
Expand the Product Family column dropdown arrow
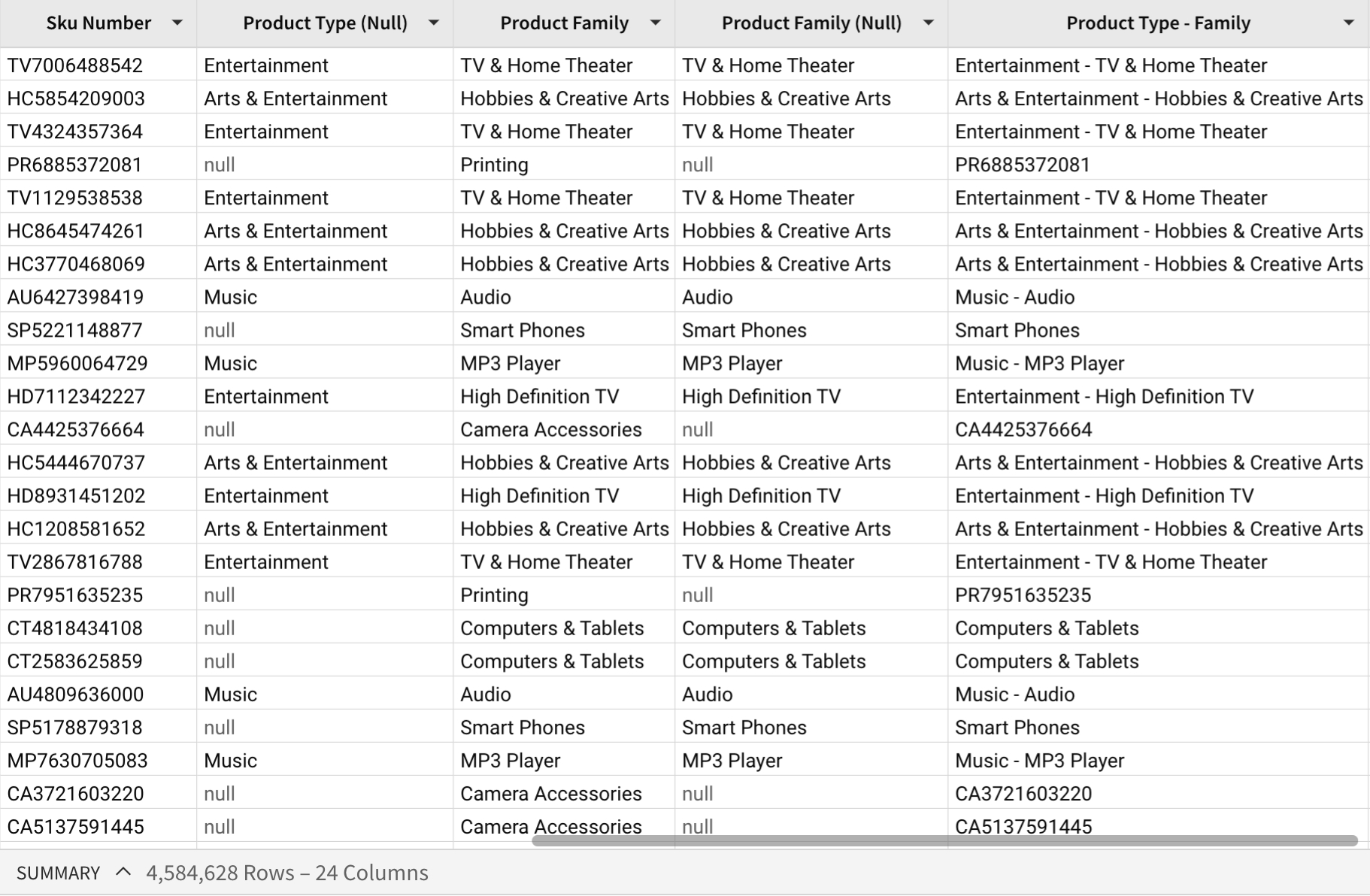(x=656, y=23)
